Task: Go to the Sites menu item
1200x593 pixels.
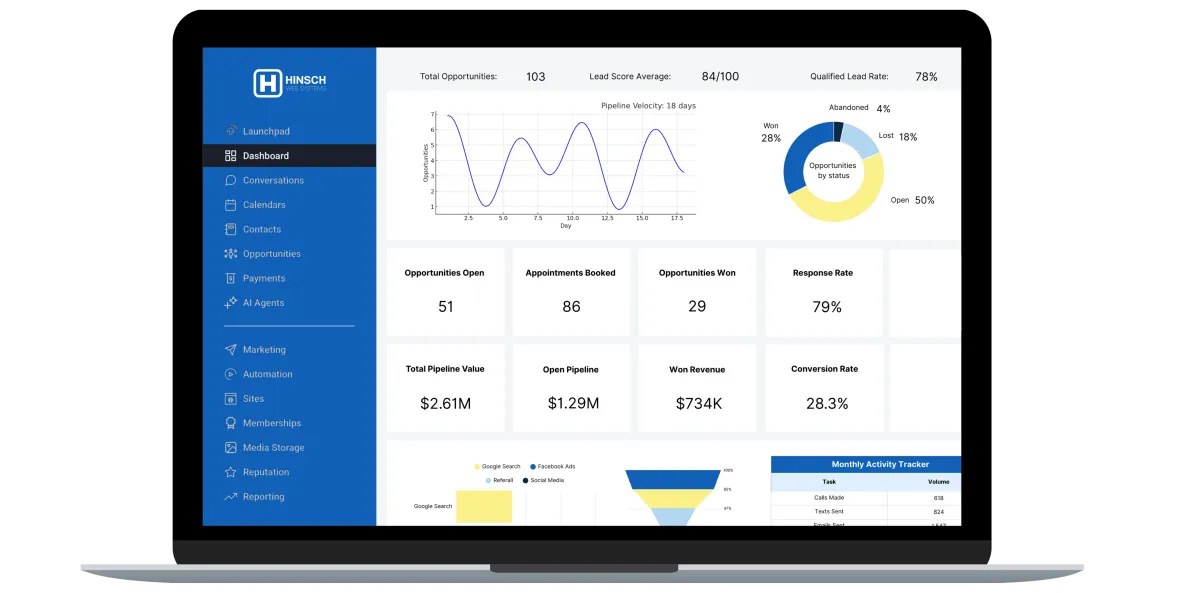Action: [x=289, y=399]
